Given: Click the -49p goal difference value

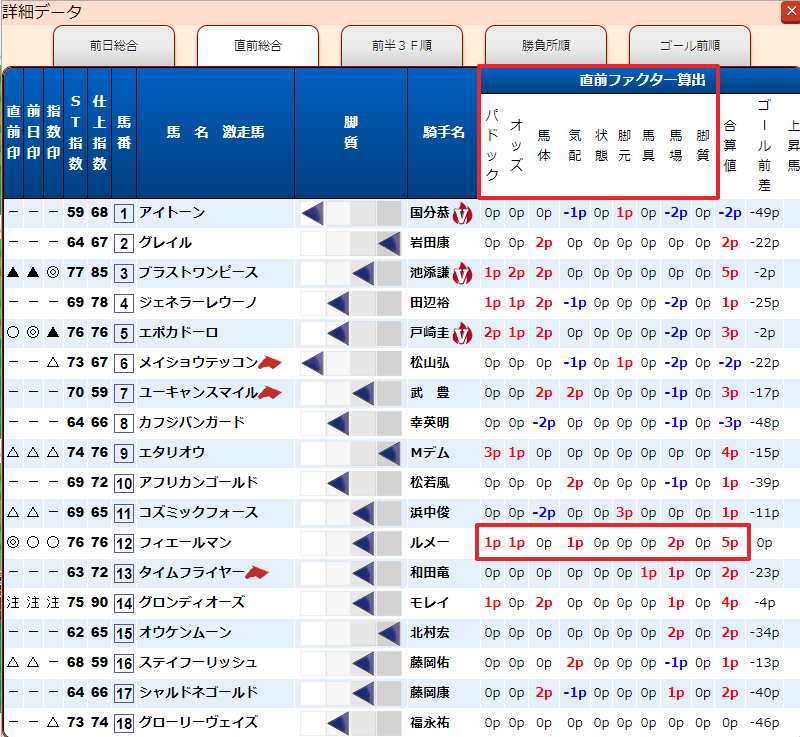Looking at the screenshot, I should [764, 213].
